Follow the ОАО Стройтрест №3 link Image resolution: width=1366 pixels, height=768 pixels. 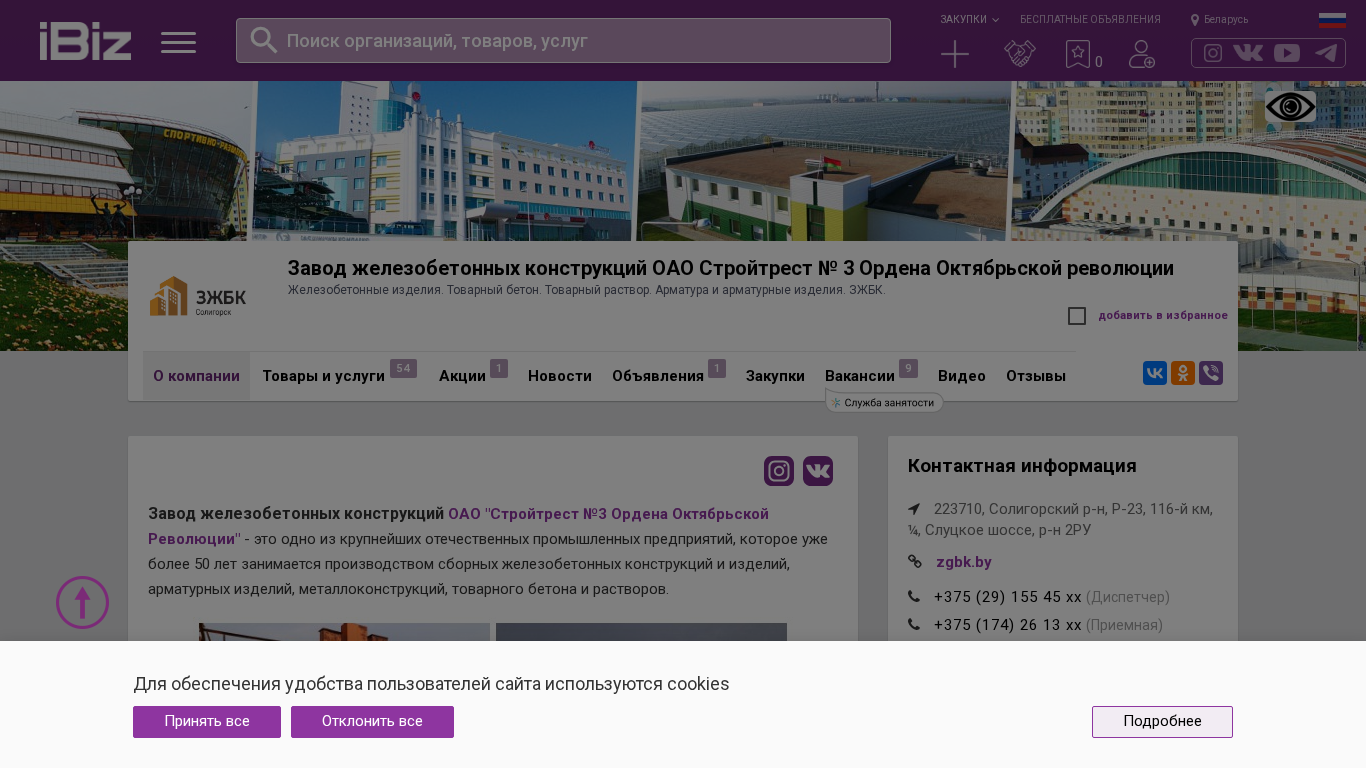coord(459,526)
